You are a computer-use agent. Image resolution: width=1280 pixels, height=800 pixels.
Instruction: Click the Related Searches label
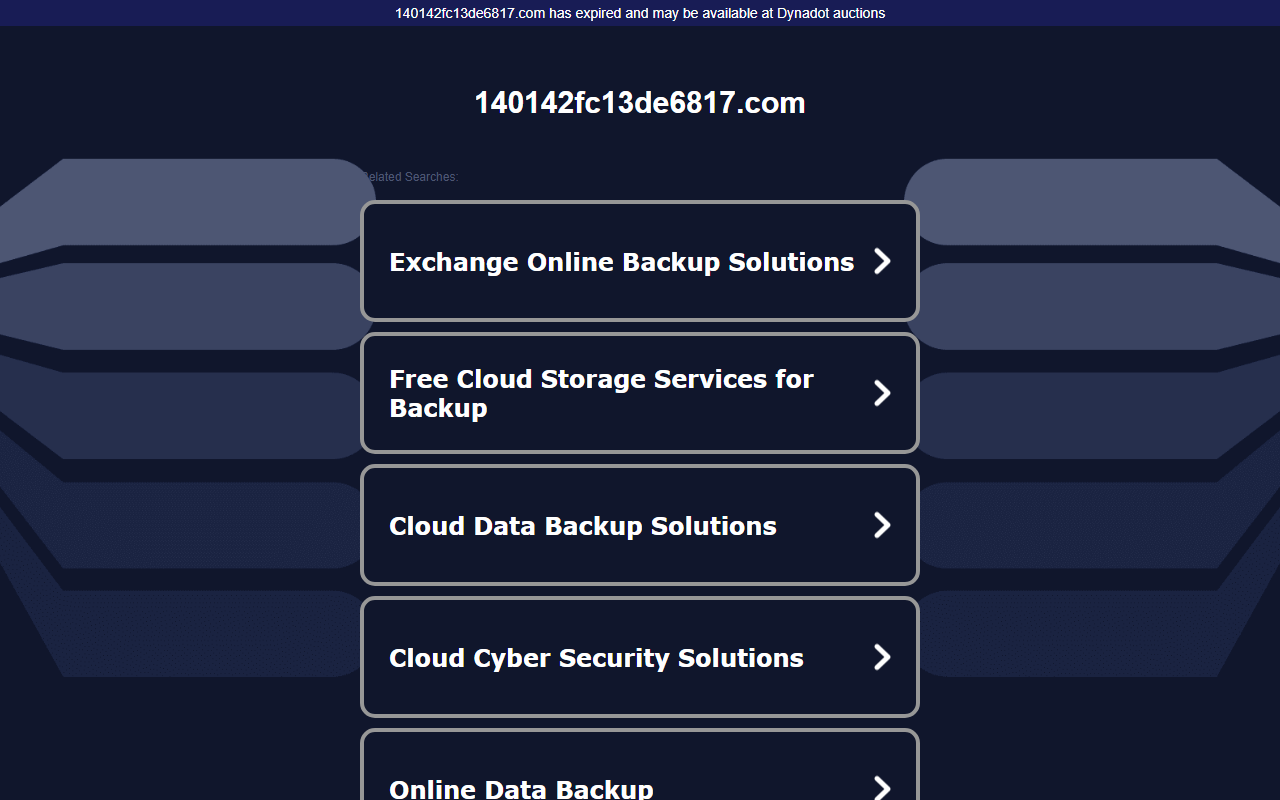(410, 177)
